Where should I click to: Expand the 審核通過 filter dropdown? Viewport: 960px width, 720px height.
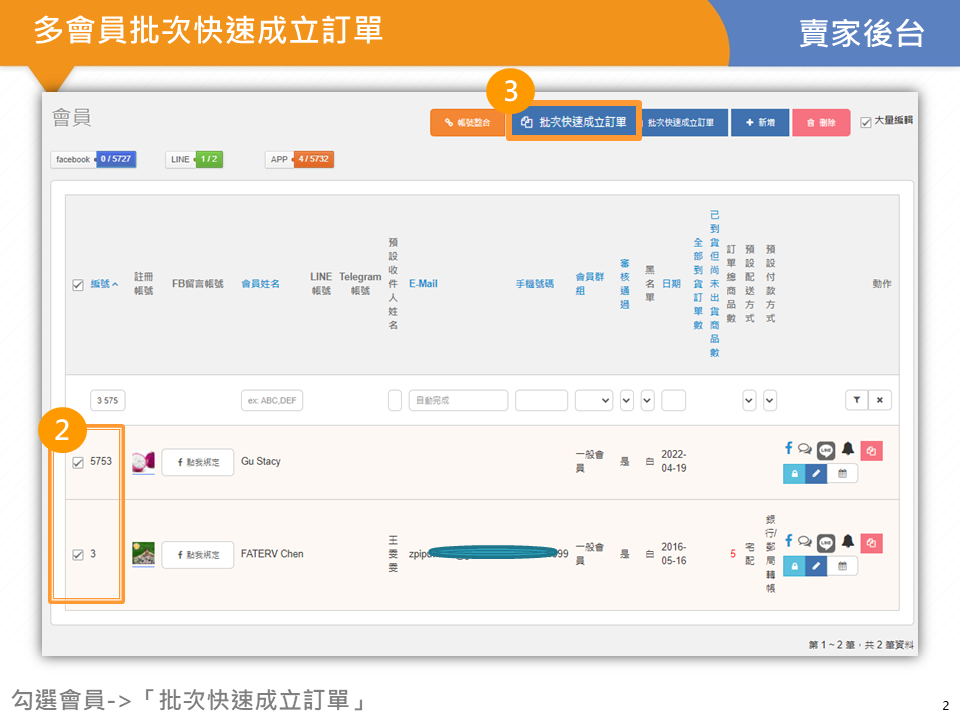(627, 400)
